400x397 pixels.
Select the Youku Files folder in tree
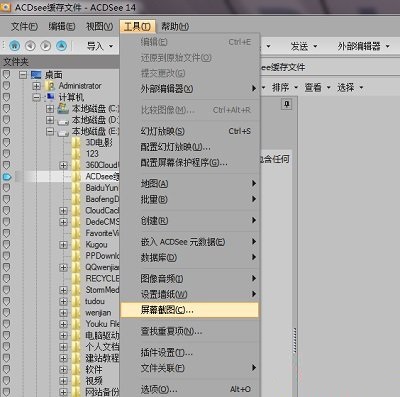click(x=102, y=324)
